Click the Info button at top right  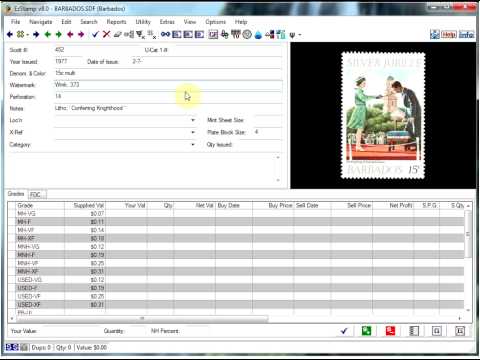(x=466, y=34)
